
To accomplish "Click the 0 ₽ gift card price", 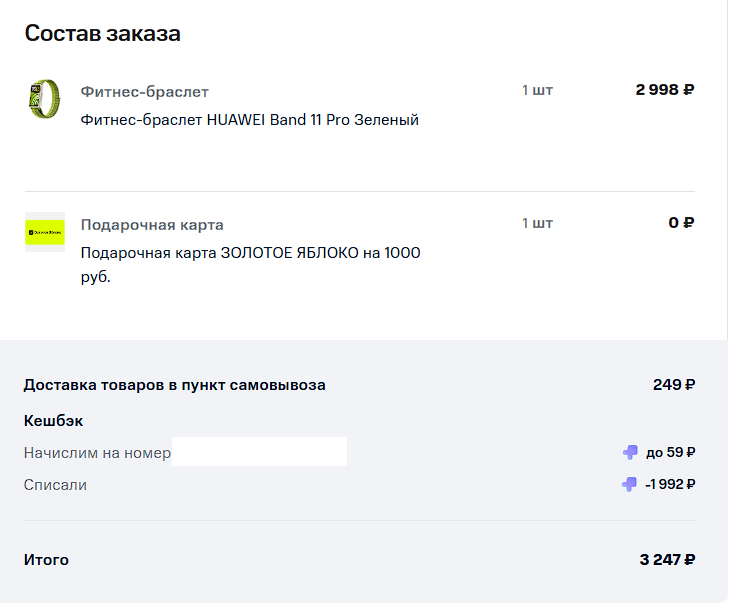I will (681, 223).
